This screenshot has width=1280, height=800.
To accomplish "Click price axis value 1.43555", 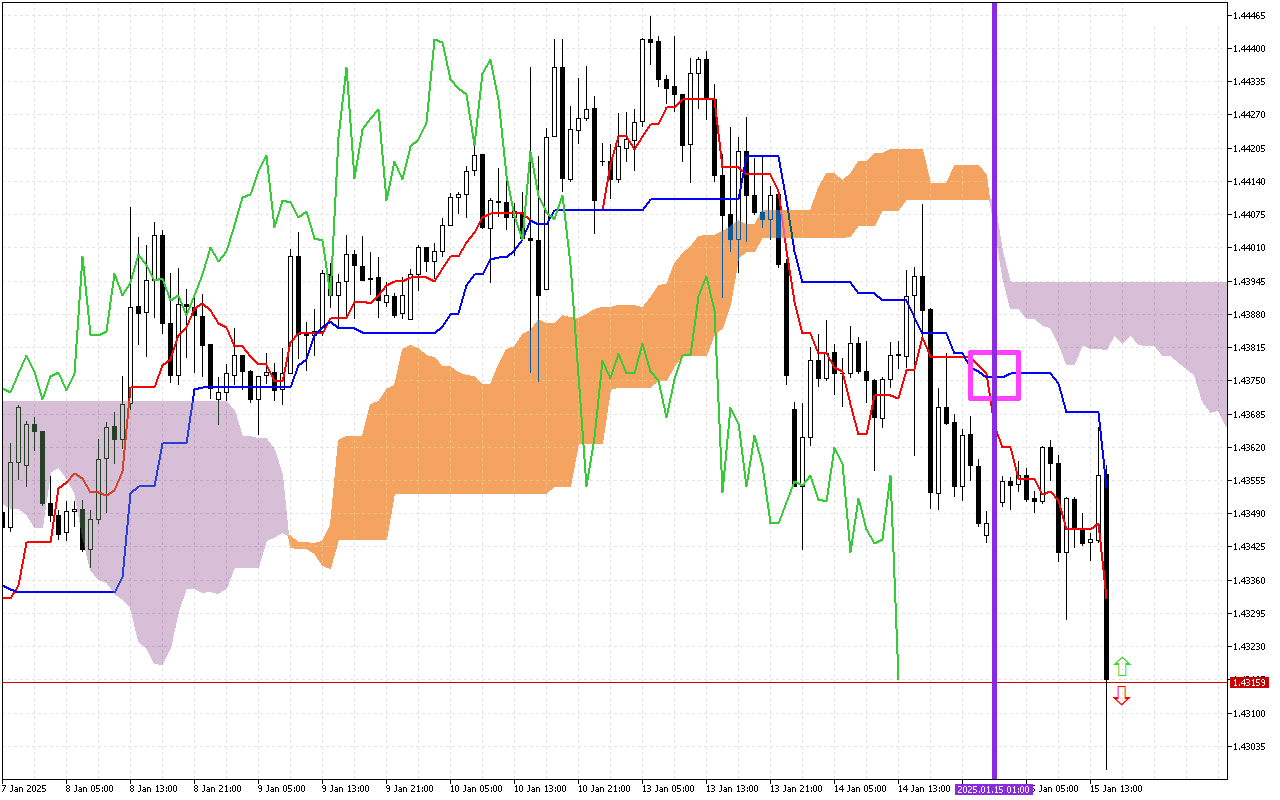I will click(1248, 481).
